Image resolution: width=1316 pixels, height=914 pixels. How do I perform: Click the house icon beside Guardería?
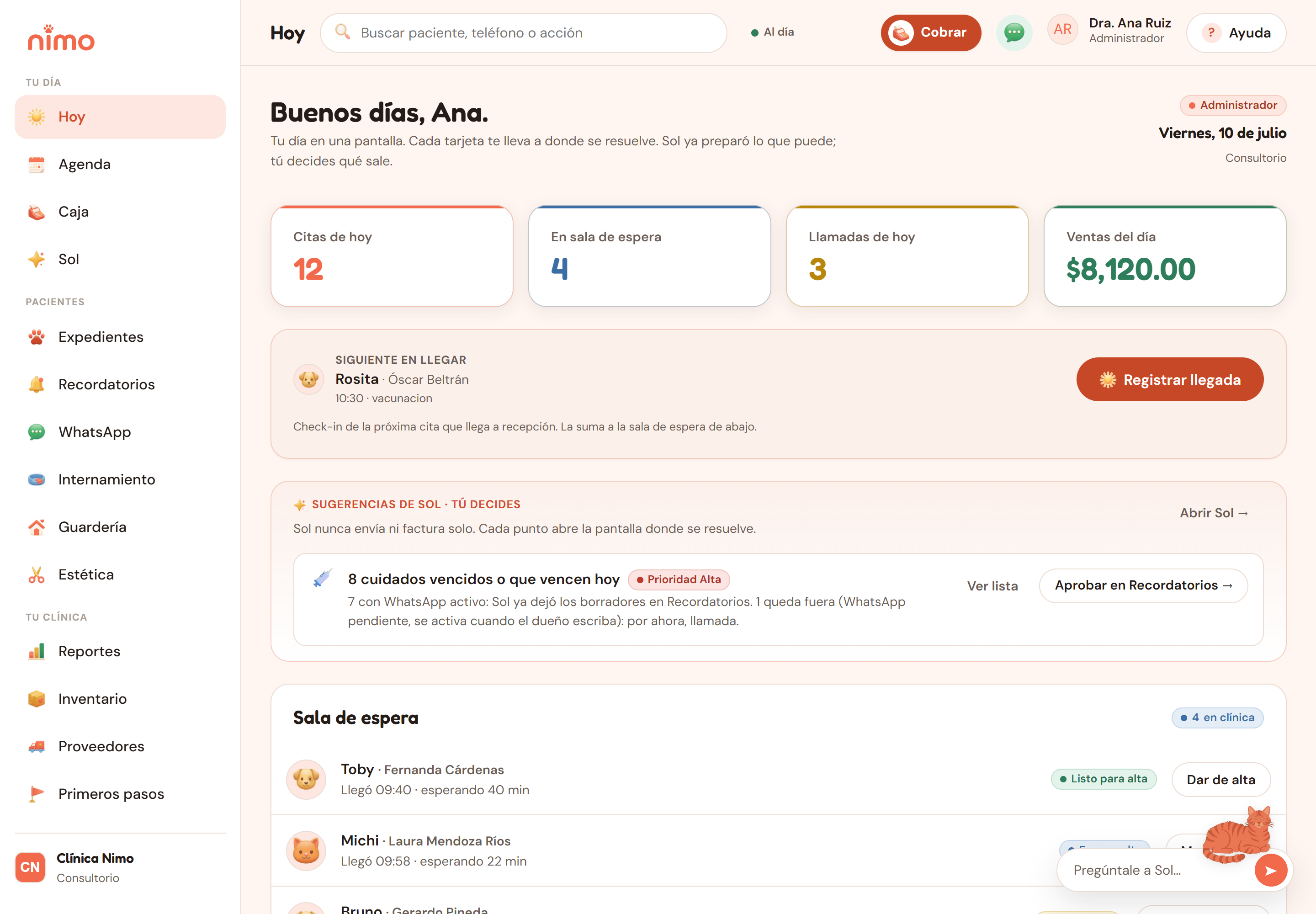click(37, 527)
